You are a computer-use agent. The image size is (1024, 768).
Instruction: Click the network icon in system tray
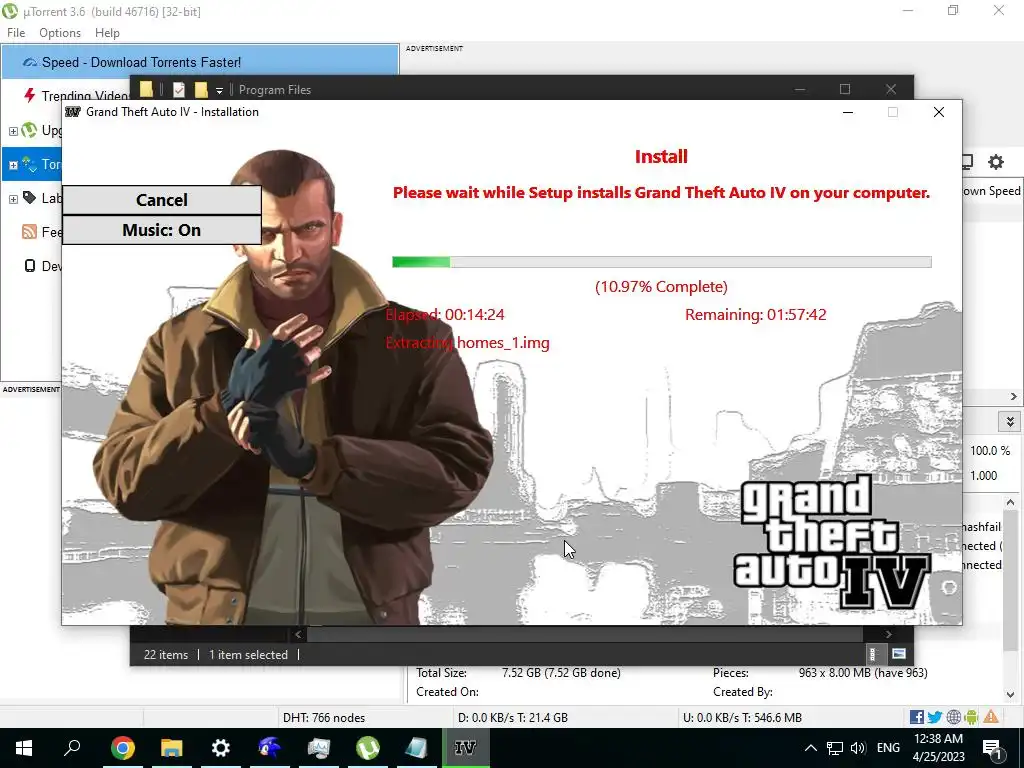pyautogui.click(x=835, y=748)
